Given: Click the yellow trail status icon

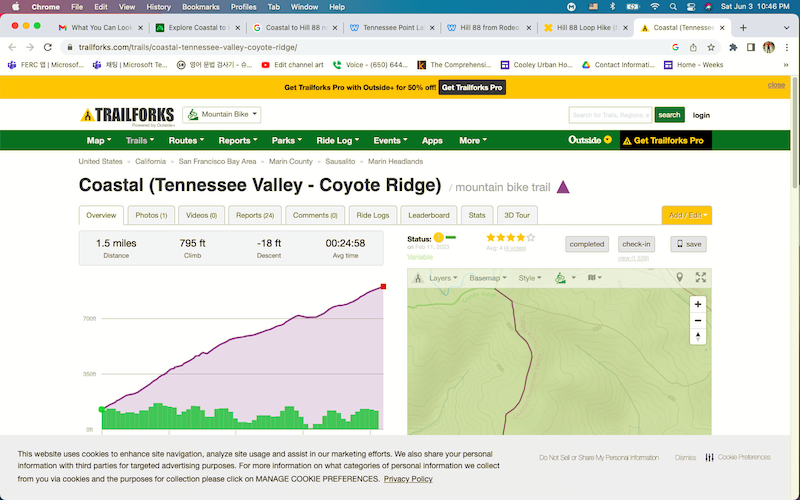Looking at the screenshot, I should coord(438,238).
